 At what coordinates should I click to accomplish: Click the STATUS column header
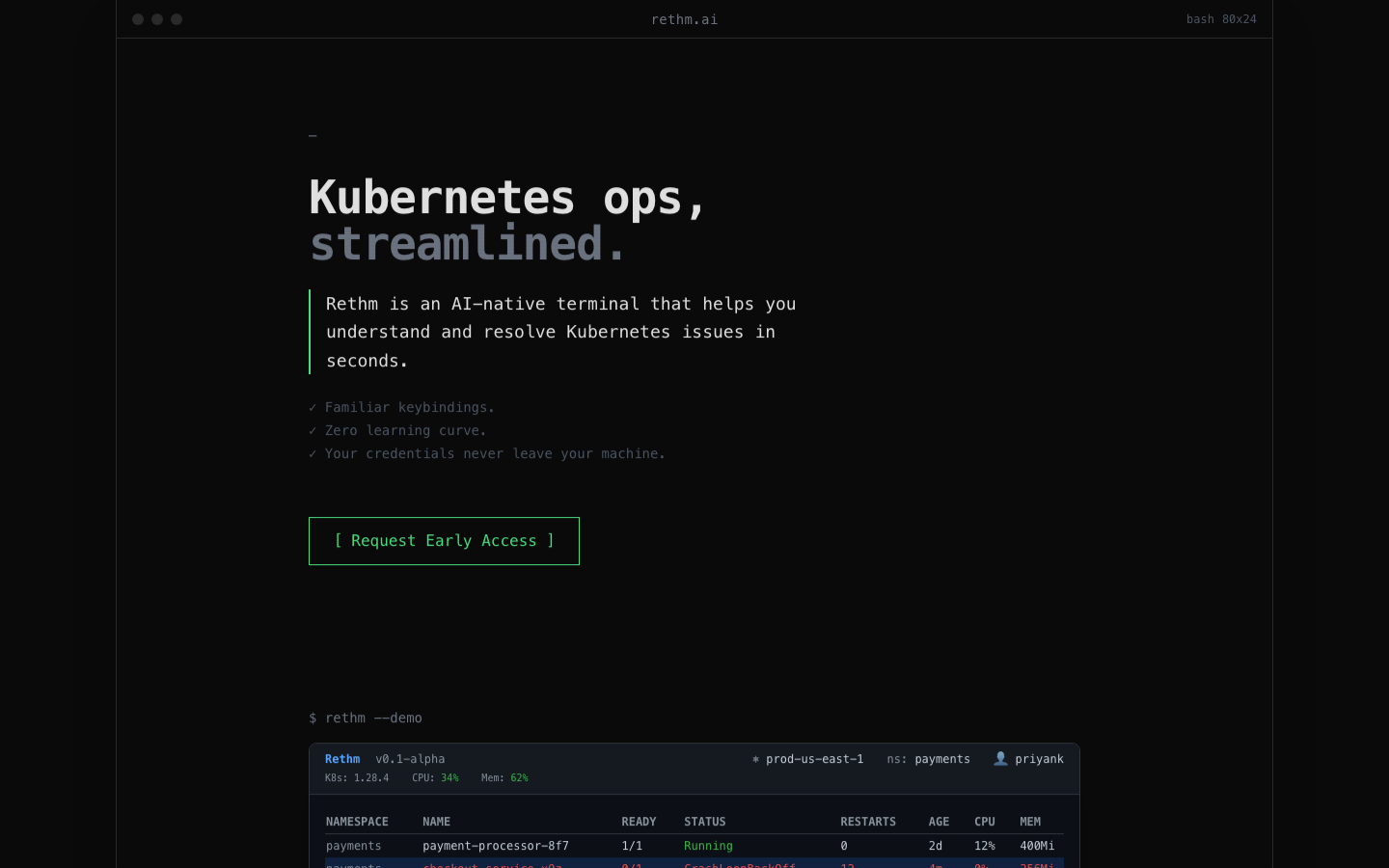pos(705,822)
